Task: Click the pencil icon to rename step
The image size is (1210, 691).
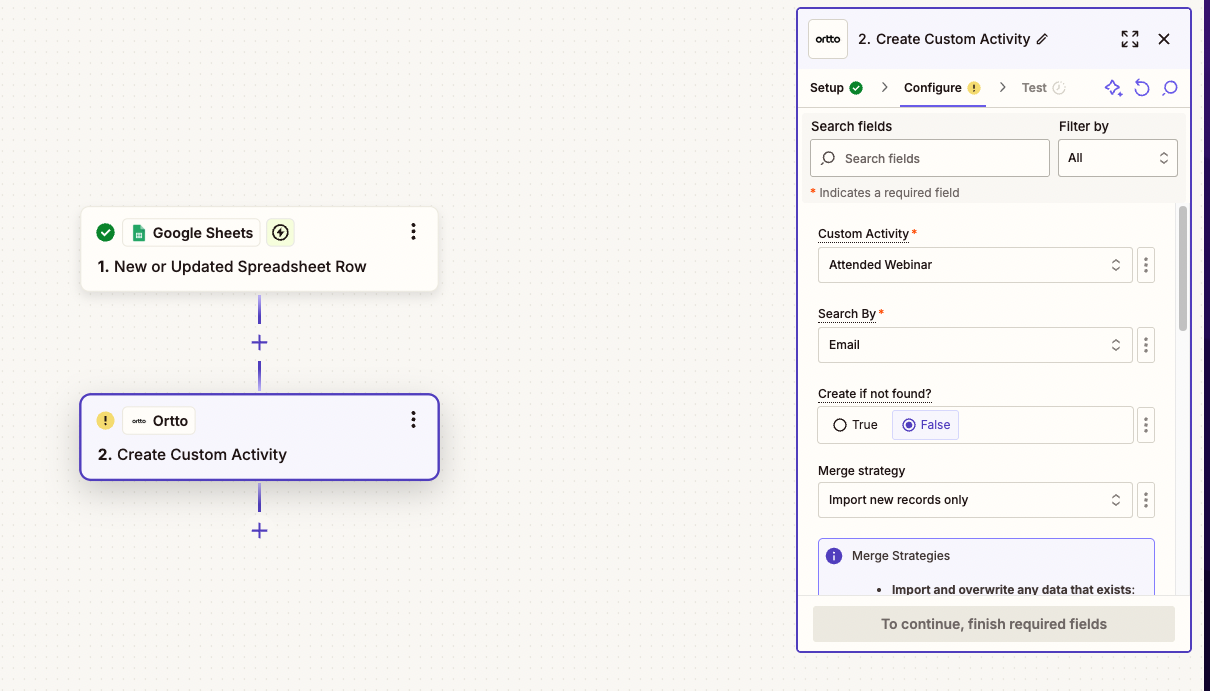Action: 1042,39
